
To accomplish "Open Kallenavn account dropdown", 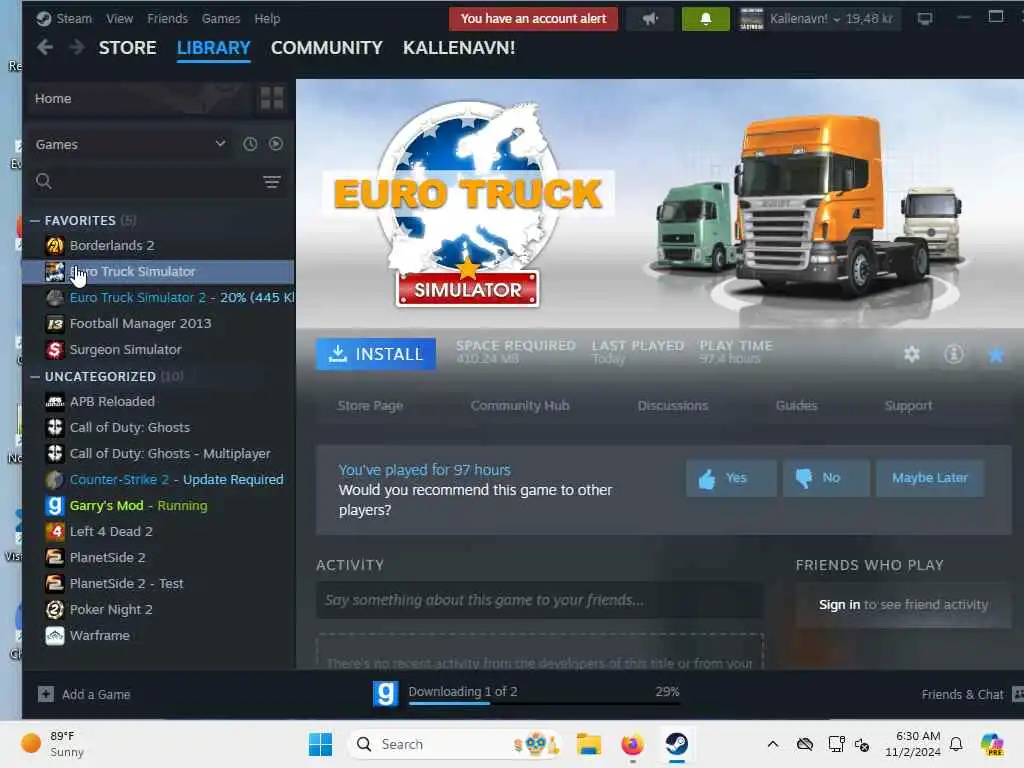I will click(x=831, y=19).
